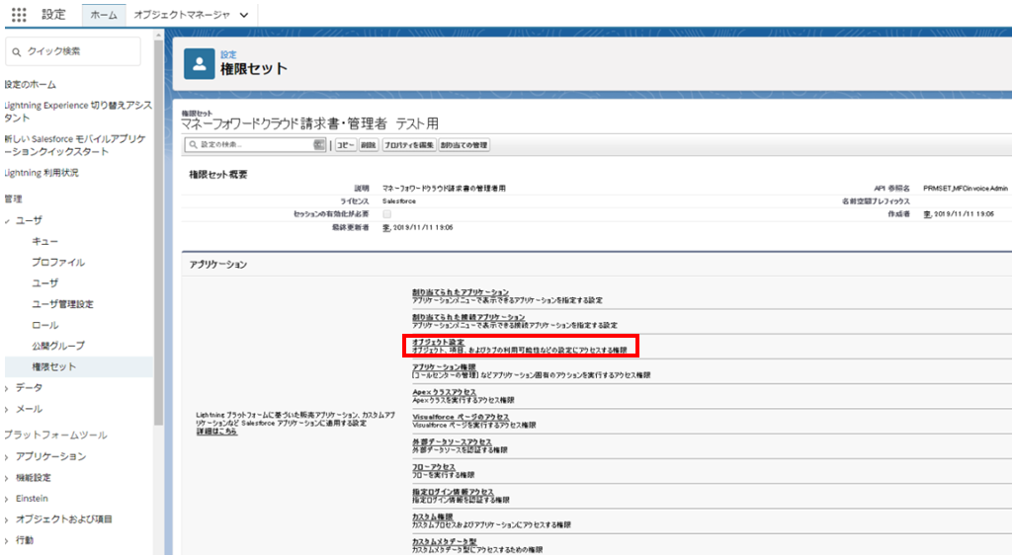This screenshot has height=556, width=1012.
Task: Open the Apex クラスアクセス link
Action: 444,393
